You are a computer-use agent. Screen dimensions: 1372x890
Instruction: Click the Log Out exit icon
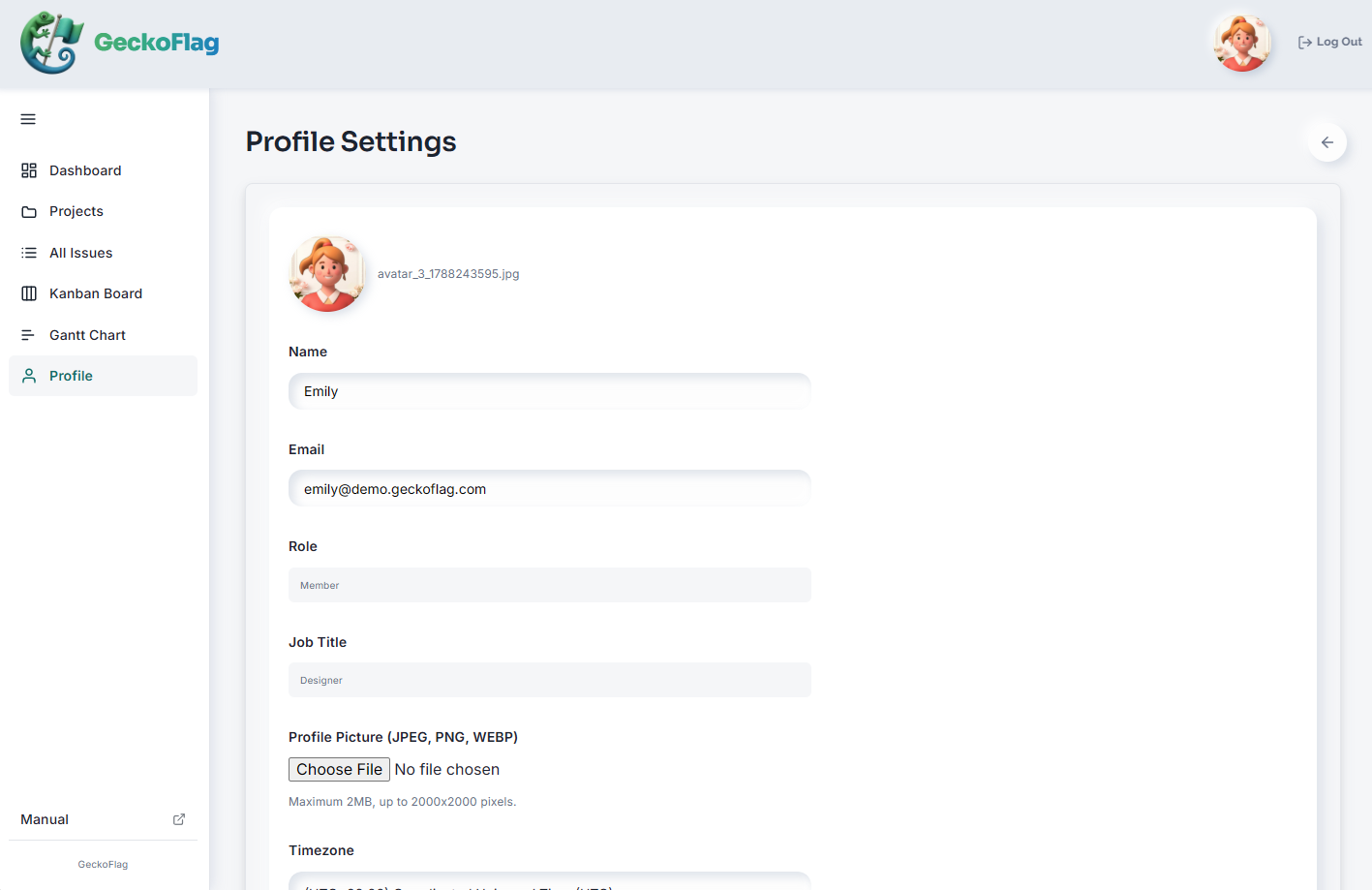click(1305, 43)
